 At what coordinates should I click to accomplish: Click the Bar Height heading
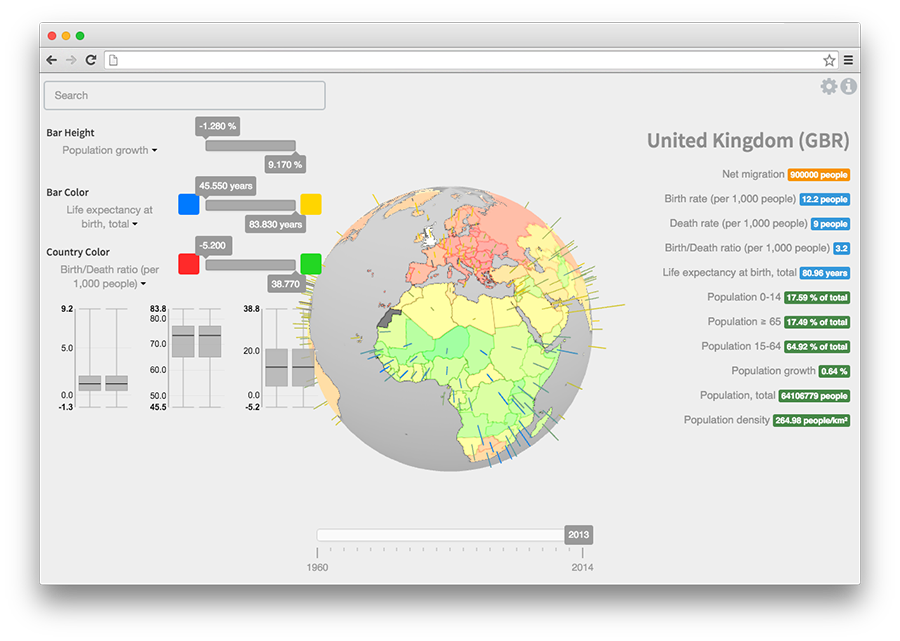71,133
